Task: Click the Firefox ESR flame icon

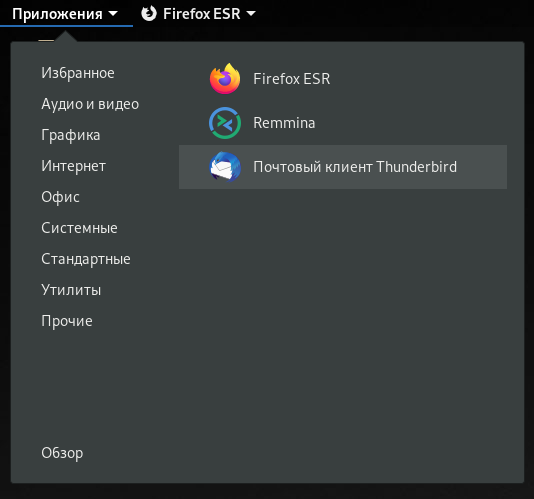Action: (225, 79)
